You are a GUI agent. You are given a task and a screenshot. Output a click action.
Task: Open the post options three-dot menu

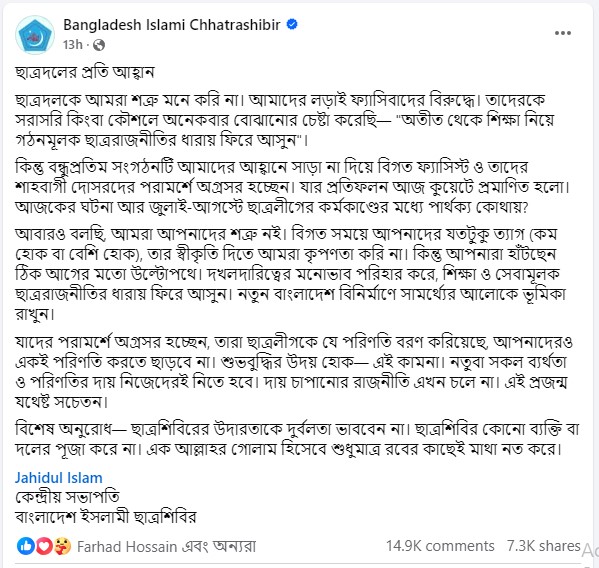(563, 33)
